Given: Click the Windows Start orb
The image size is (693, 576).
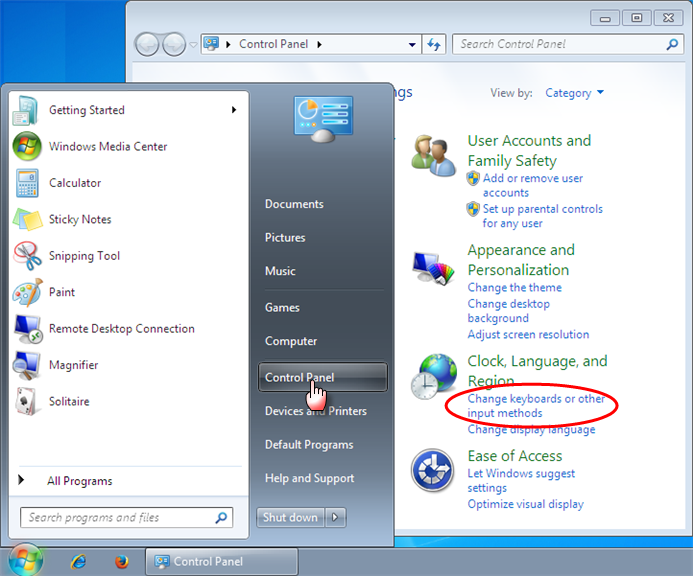Looking at the screenshot, I should (26, 560).
